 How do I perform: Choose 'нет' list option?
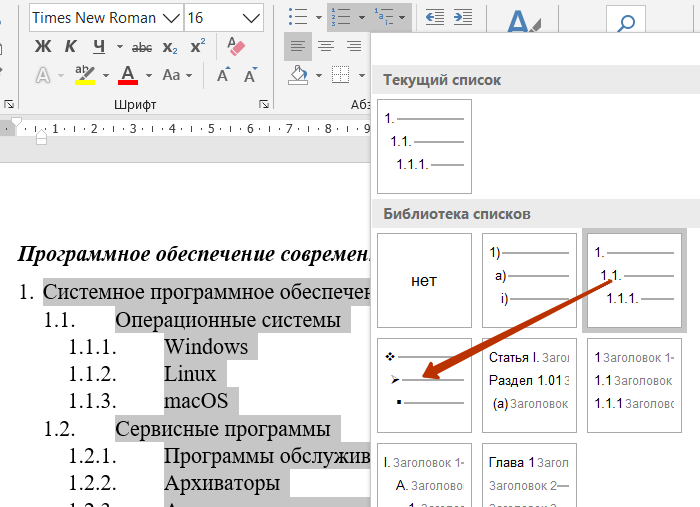424,280
